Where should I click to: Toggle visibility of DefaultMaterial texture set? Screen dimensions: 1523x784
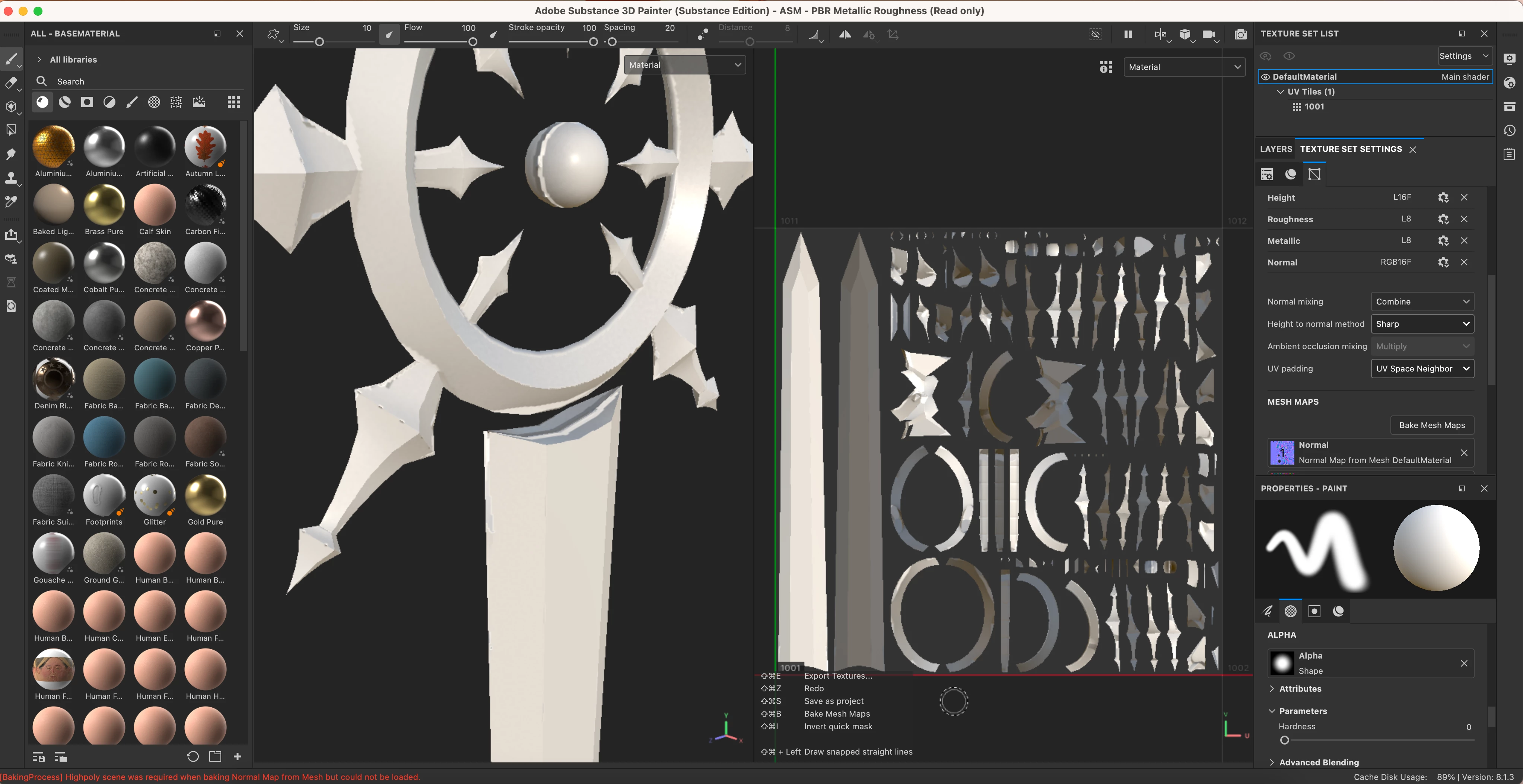(x=1266, y=77)
